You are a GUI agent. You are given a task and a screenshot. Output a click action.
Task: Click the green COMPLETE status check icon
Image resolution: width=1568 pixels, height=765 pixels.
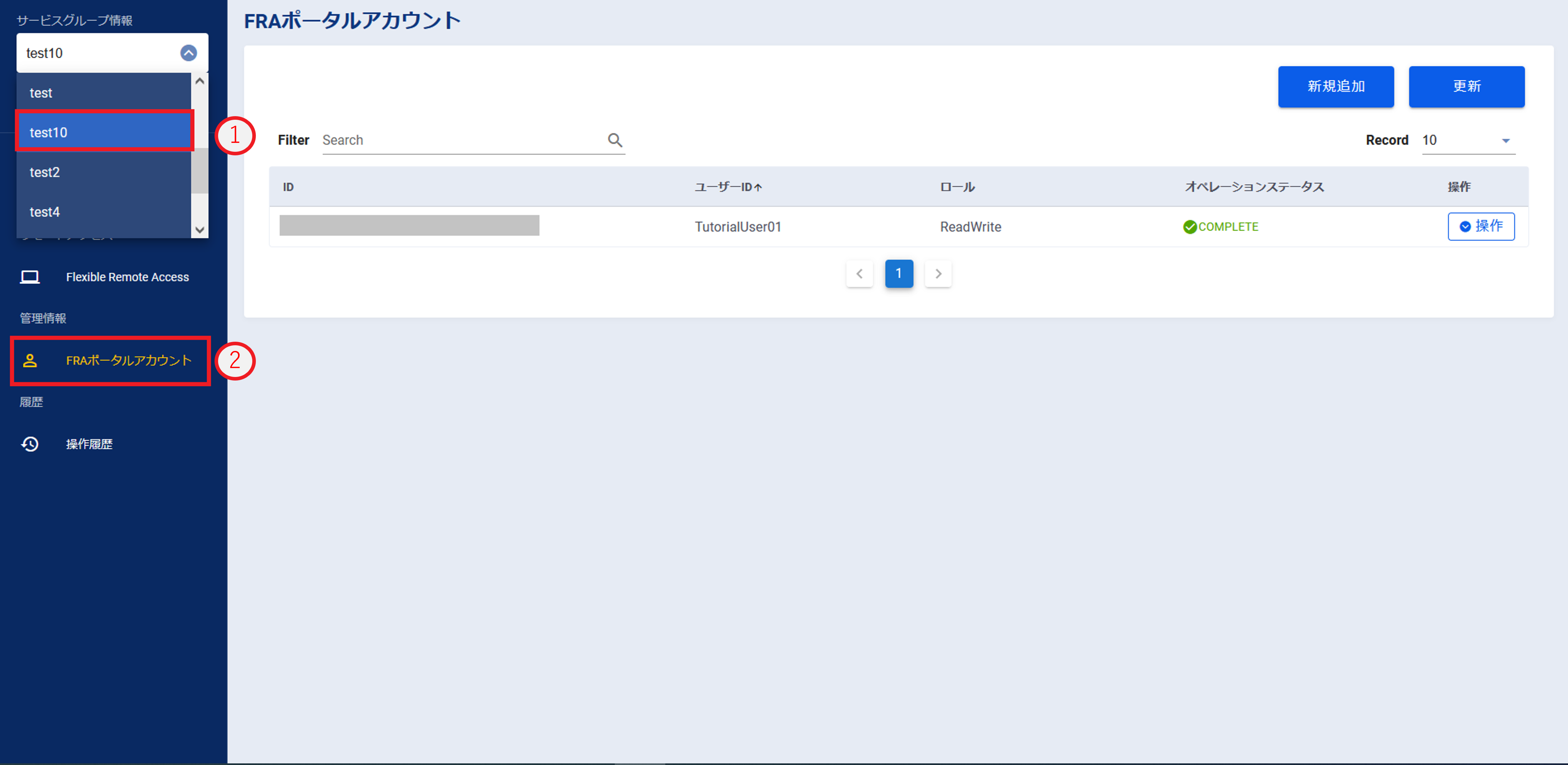click(1190, 227)
